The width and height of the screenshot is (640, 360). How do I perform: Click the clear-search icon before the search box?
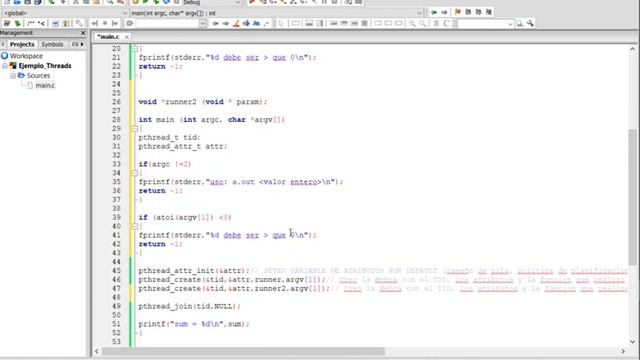(x=129, y=23)
